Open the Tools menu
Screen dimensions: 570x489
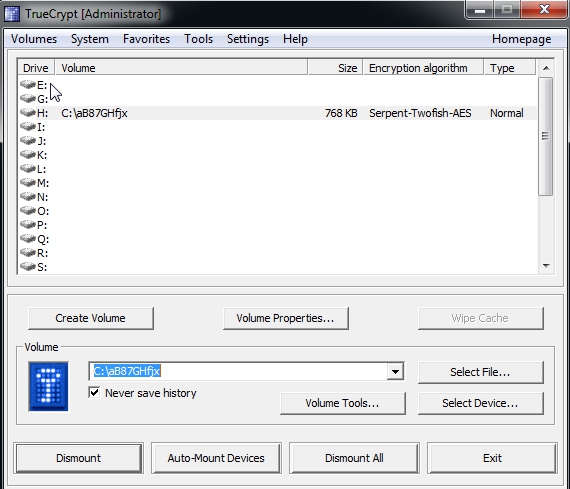pyautogui.click(x=198, y=39)
